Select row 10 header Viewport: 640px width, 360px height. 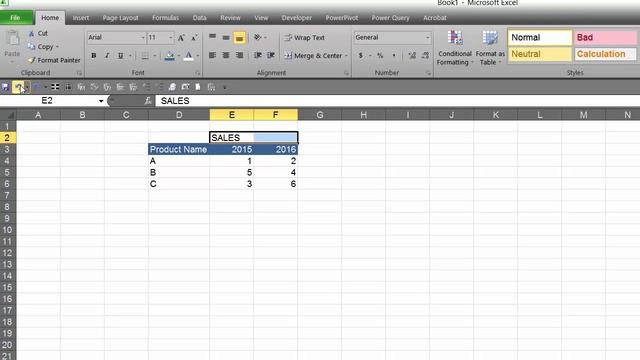tap(7, 230)
